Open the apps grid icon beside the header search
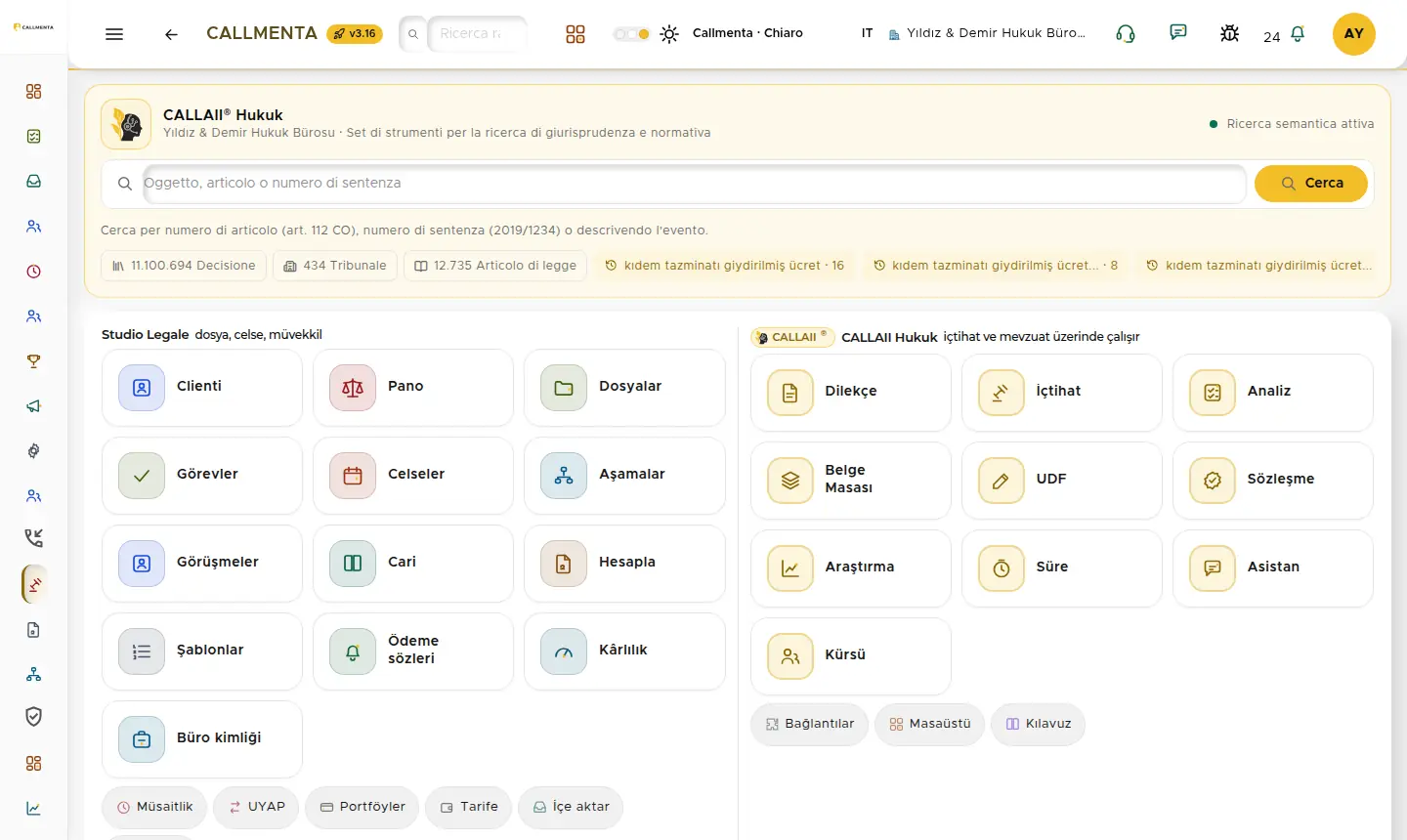 pos(576,34)
